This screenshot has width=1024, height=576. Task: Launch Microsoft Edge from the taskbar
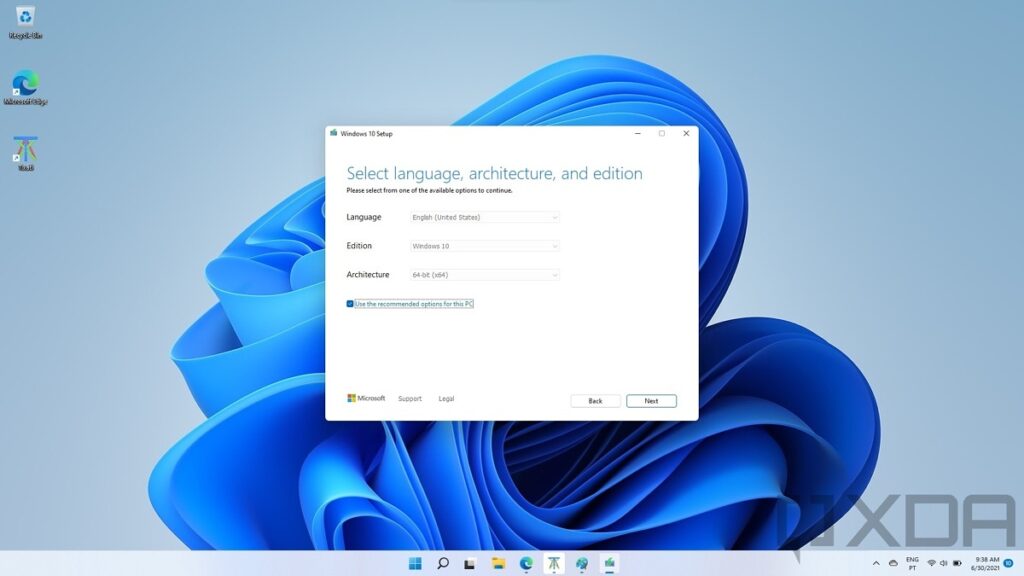tap(526, 564)
